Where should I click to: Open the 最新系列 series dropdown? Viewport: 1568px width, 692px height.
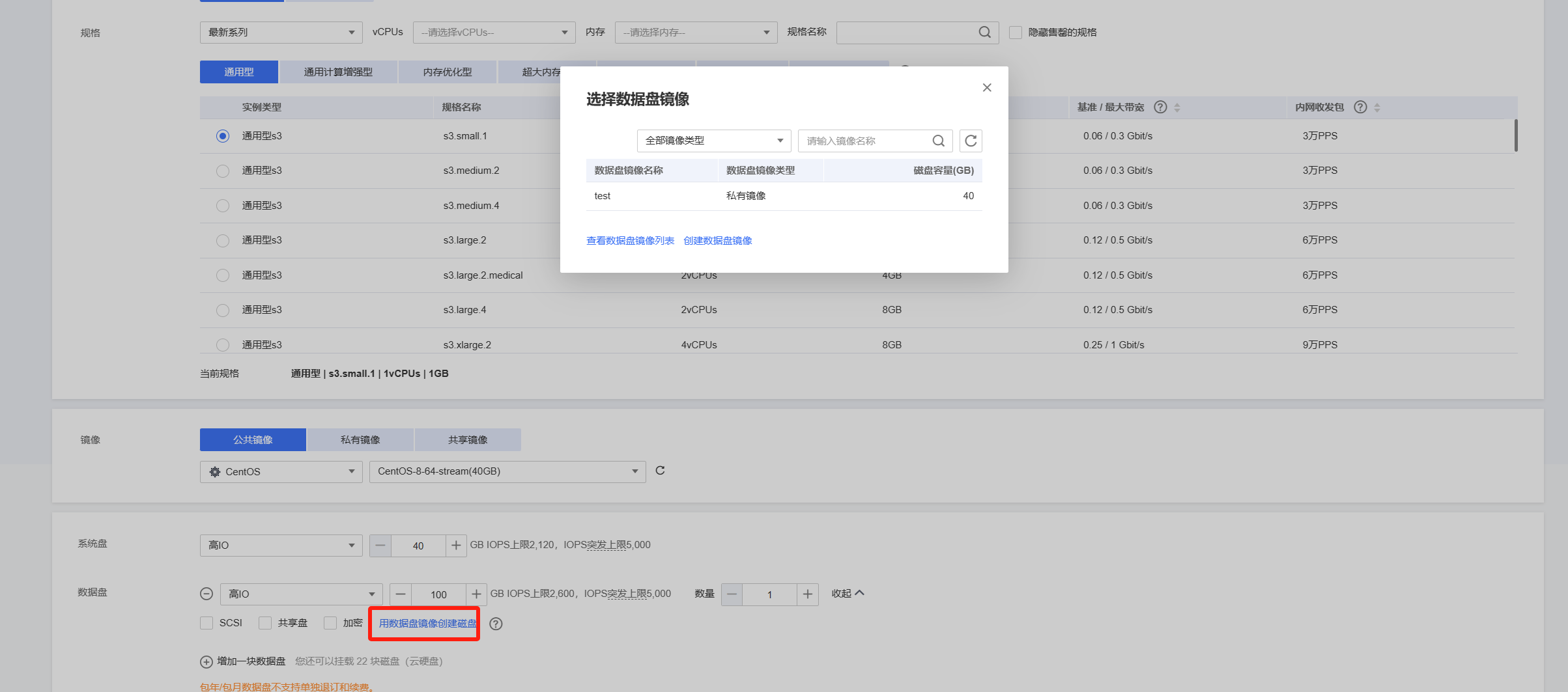click(281, 33)
